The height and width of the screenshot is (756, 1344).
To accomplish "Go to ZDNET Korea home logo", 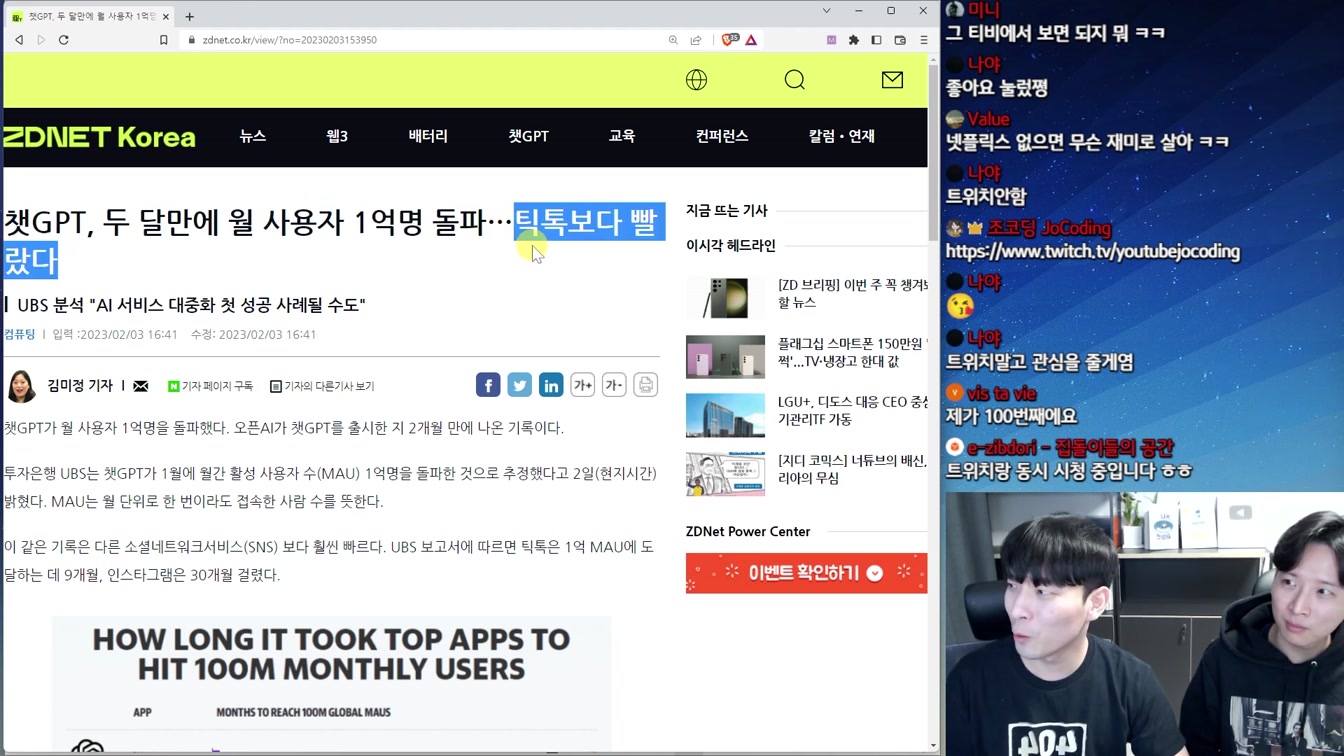I will (99, 137).
